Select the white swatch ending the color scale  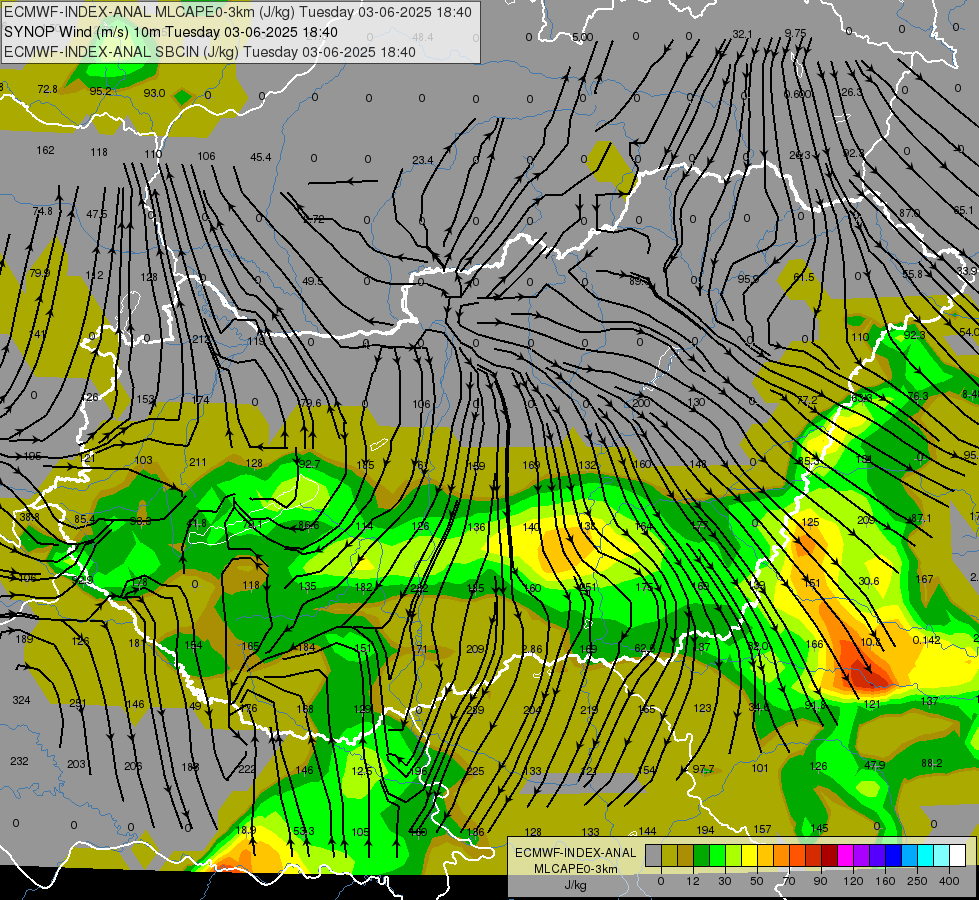click(957, 855)
